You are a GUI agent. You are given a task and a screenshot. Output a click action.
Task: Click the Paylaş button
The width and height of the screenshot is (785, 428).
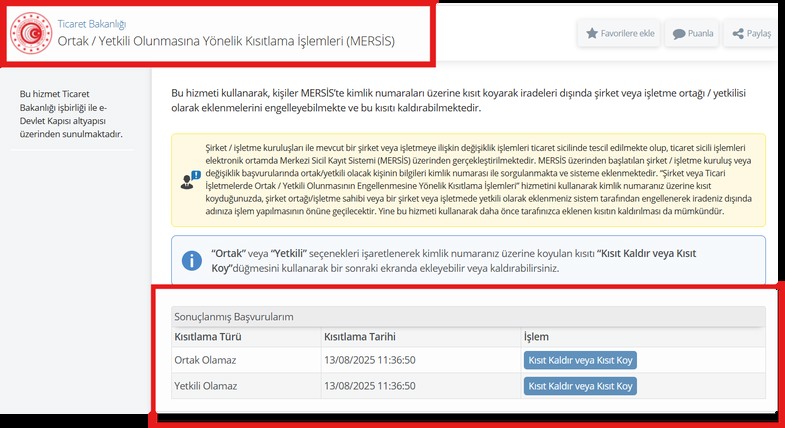click(751, 34)
